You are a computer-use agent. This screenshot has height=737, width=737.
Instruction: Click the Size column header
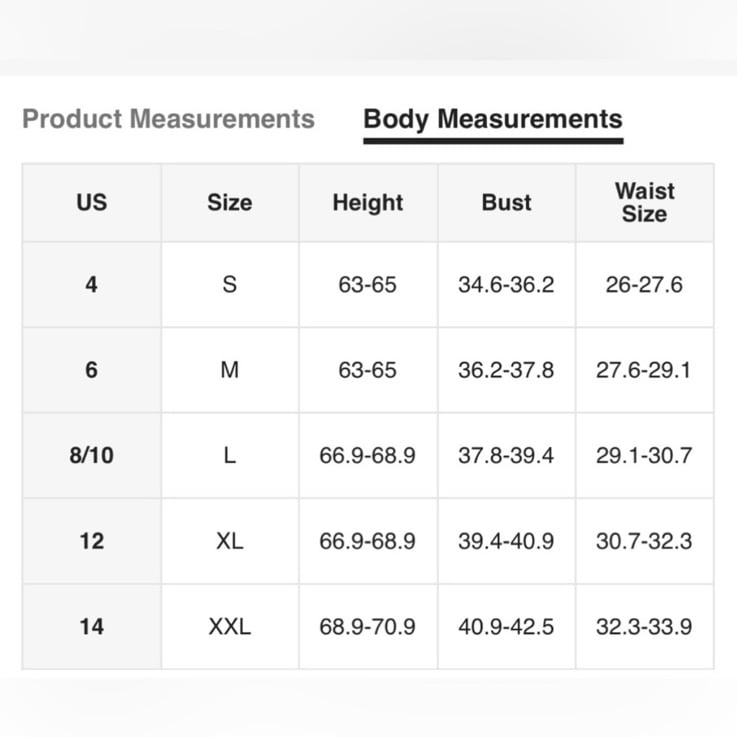(230, 203)
